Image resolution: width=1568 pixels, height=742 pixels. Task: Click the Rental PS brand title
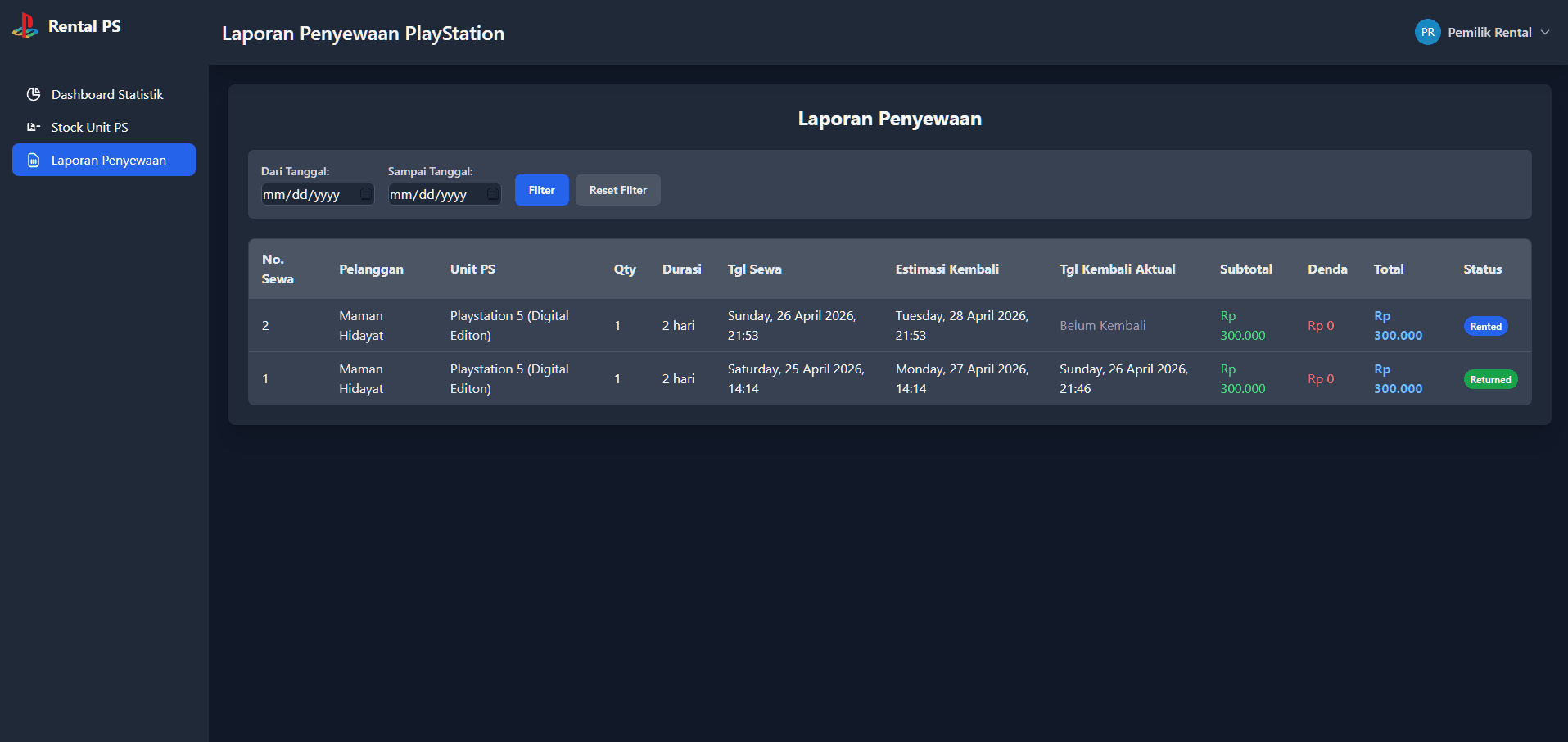84,26
